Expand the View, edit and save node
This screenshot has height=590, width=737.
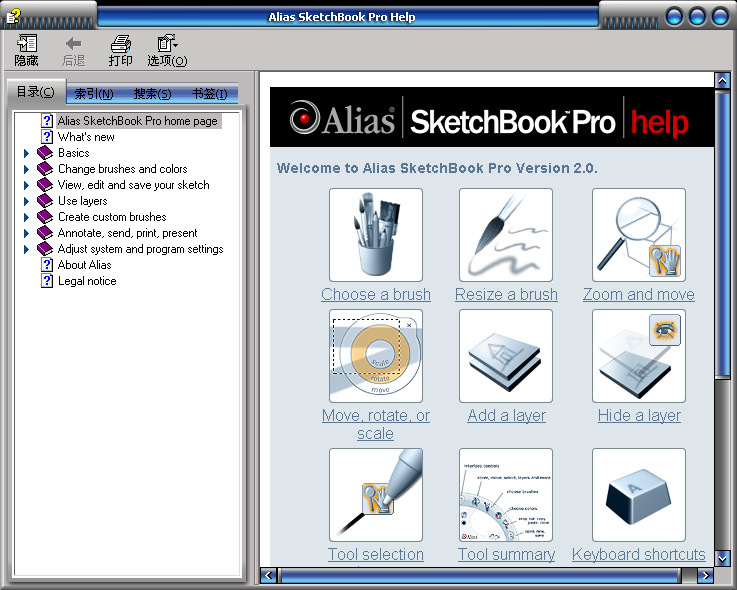pyautogui.click(x=26, y=185)
